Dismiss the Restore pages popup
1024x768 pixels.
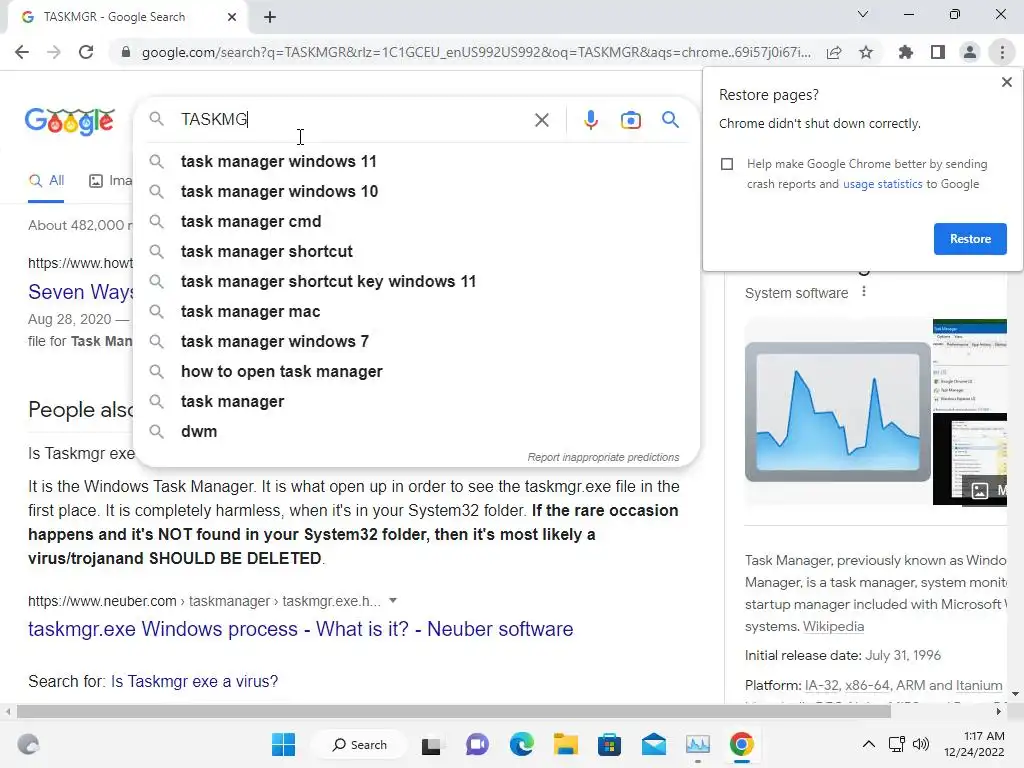pos(1006,82)
